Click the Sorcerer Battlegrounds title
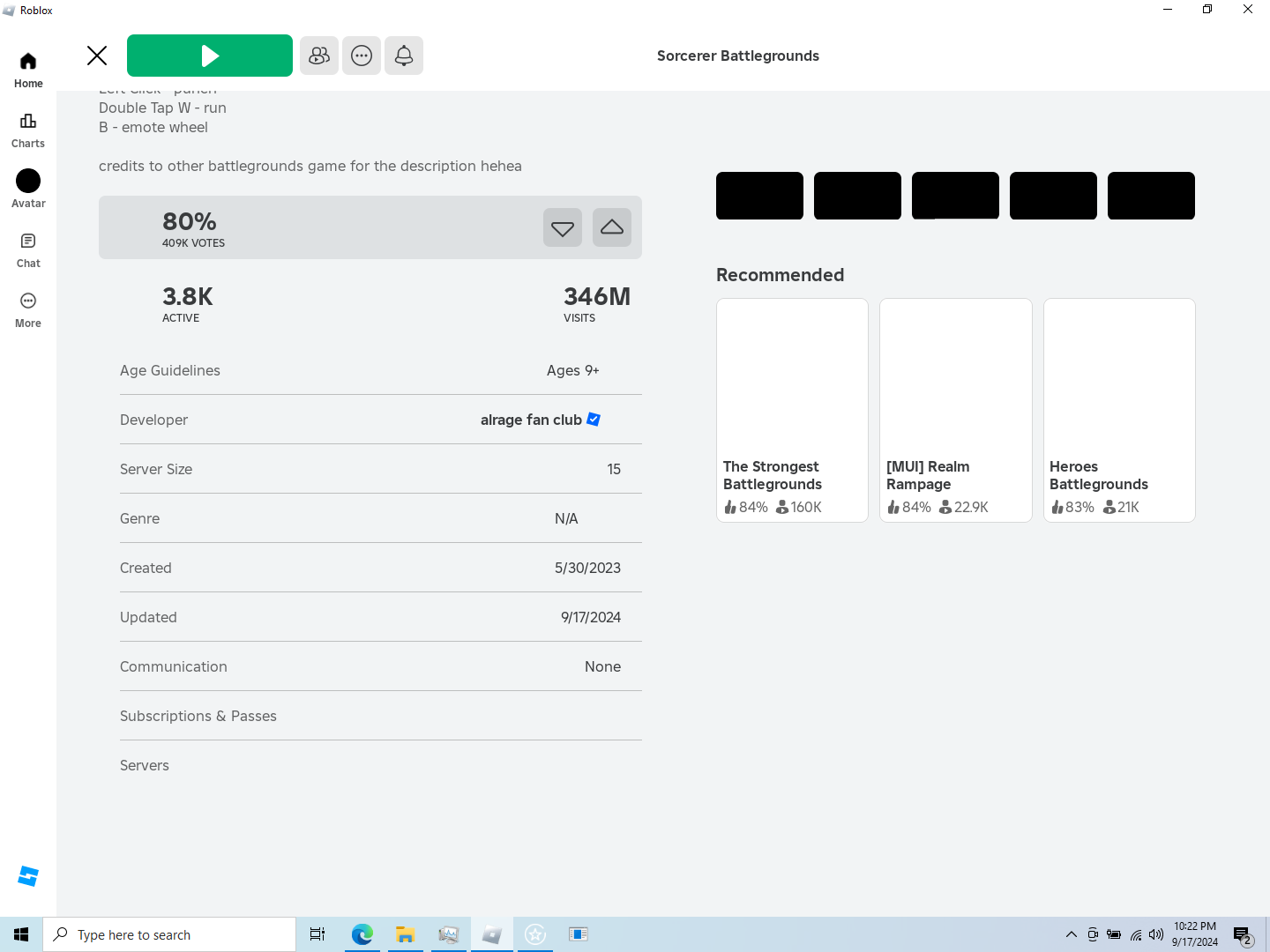This screenshot has width=1270, height=952. click(x=738, y=56)
